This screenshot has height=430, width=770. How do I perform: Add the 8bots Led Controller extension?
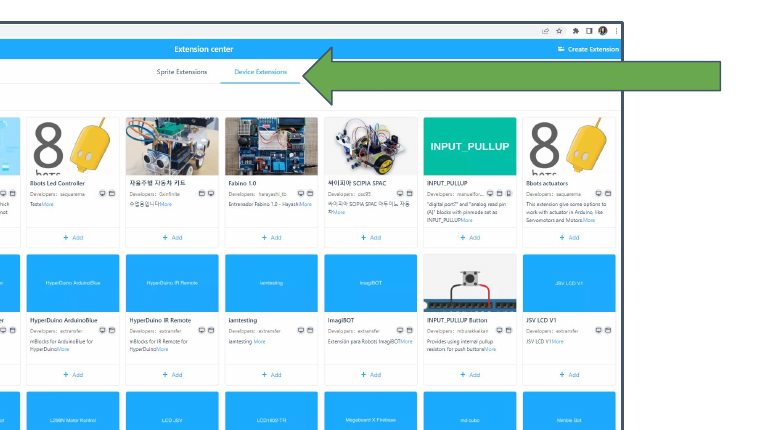[x=73, y=238]
